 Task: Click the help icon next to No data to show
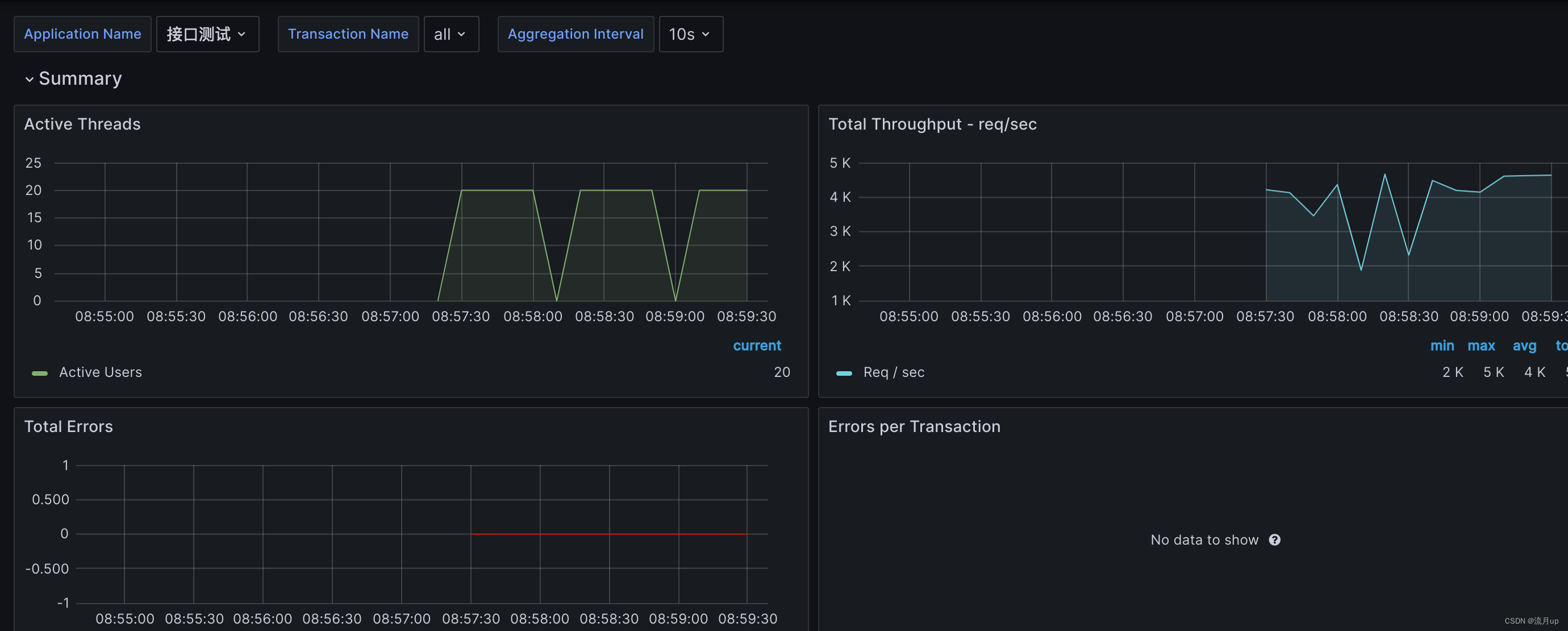tap(1275, 539)
